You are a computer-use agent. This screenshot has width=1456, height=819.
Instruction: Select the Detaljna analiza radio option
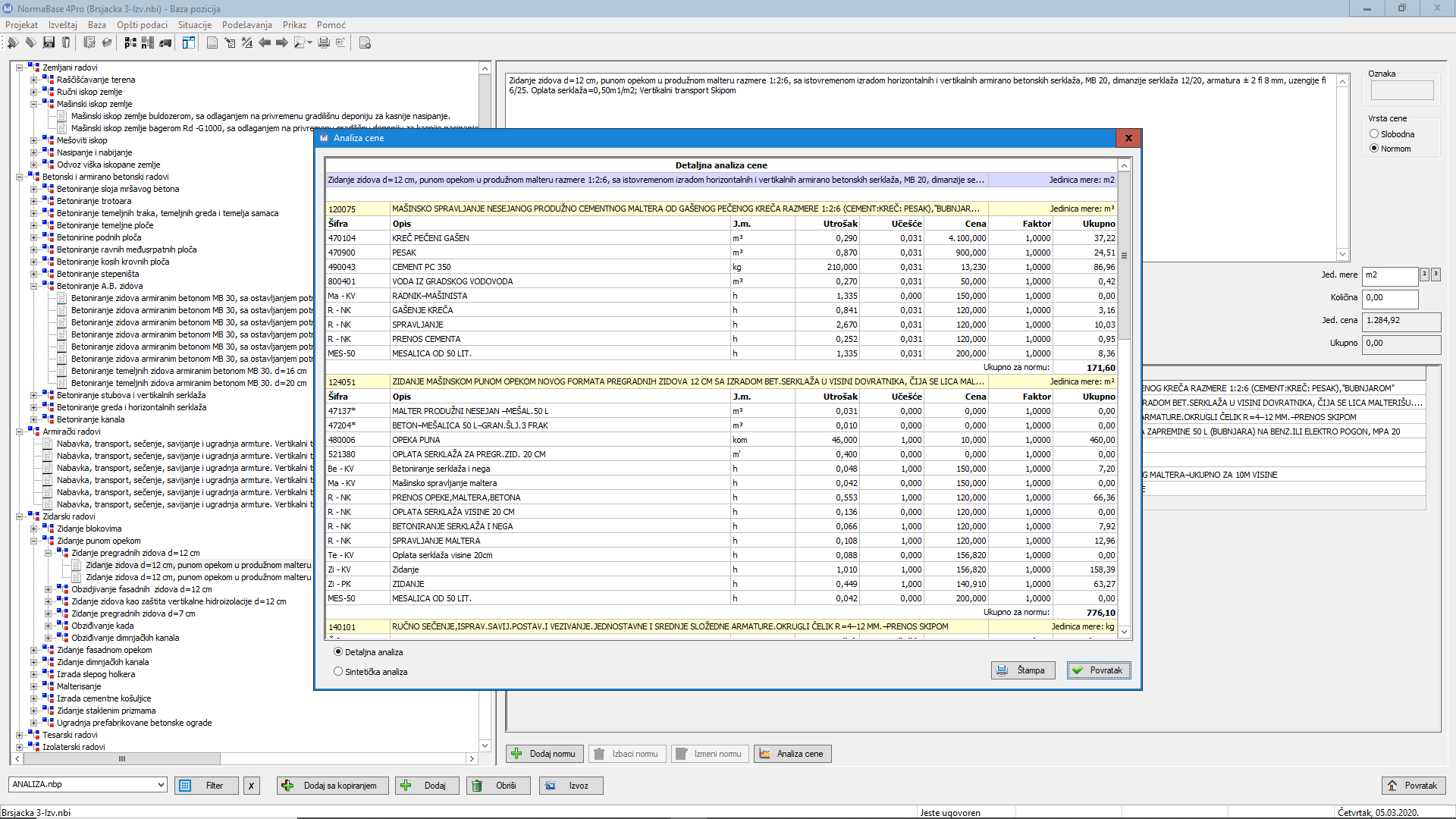pos(338,651)
